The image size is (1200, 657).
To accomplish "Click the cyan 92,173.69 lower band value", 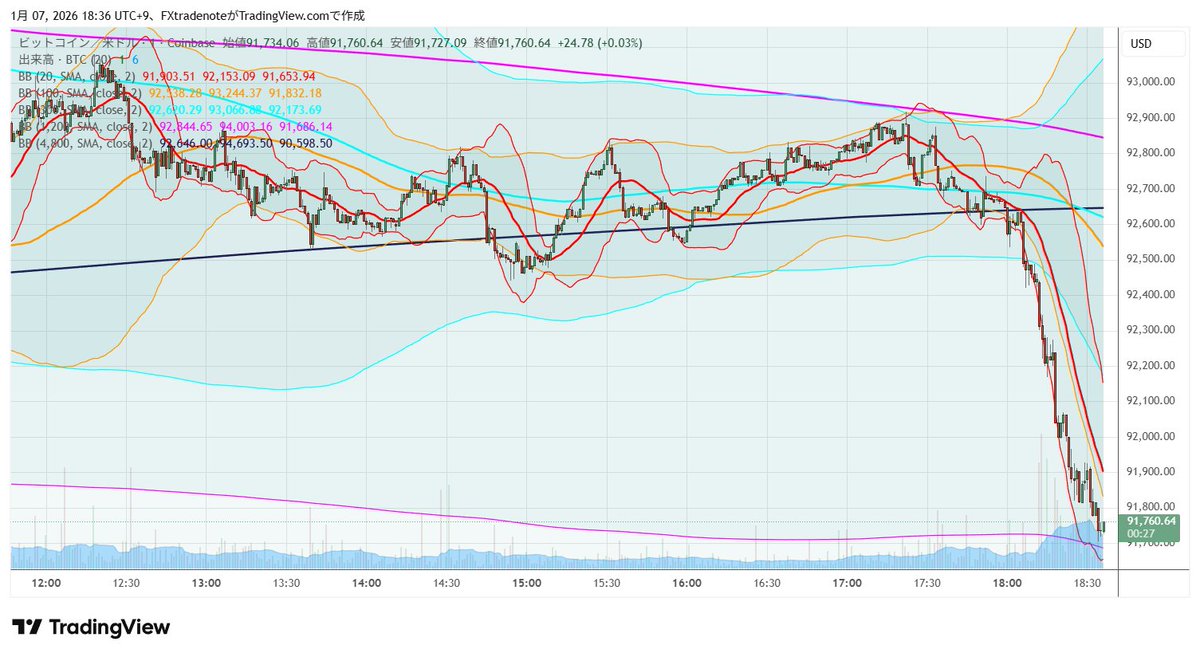I will (294, 110).
